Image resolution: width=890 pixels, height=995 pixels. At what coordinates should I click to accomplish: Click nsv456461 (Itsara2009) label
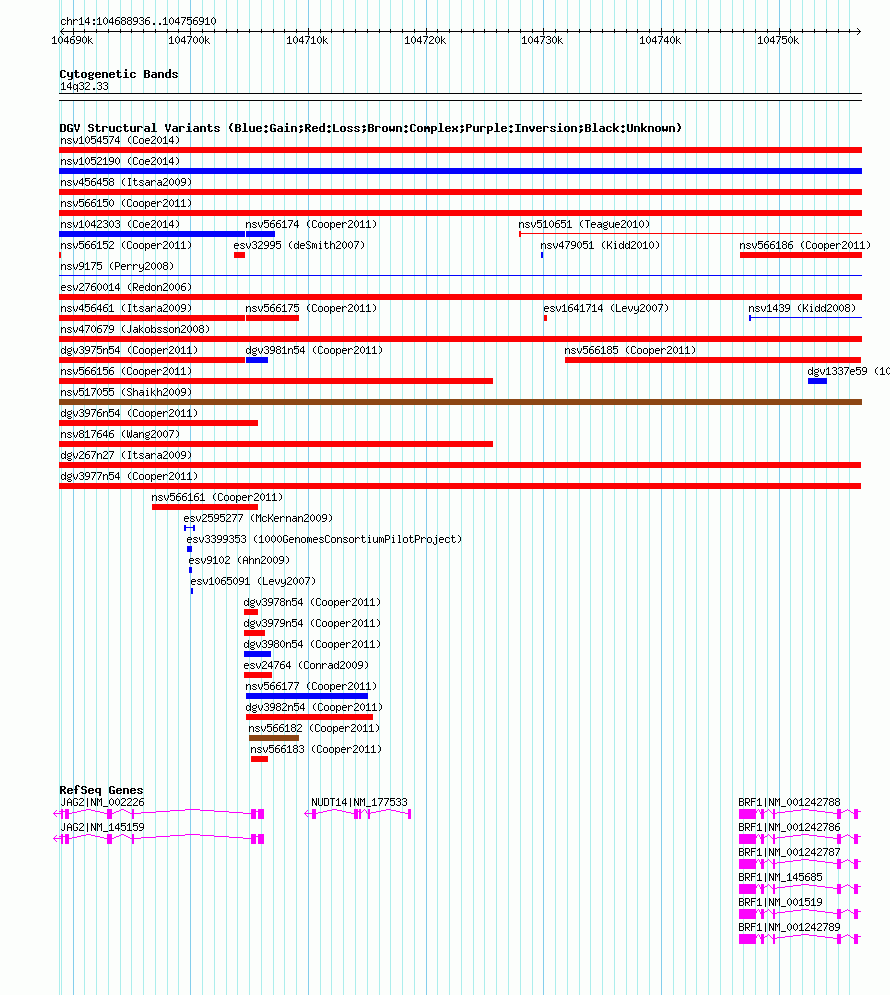pos(126,308)
